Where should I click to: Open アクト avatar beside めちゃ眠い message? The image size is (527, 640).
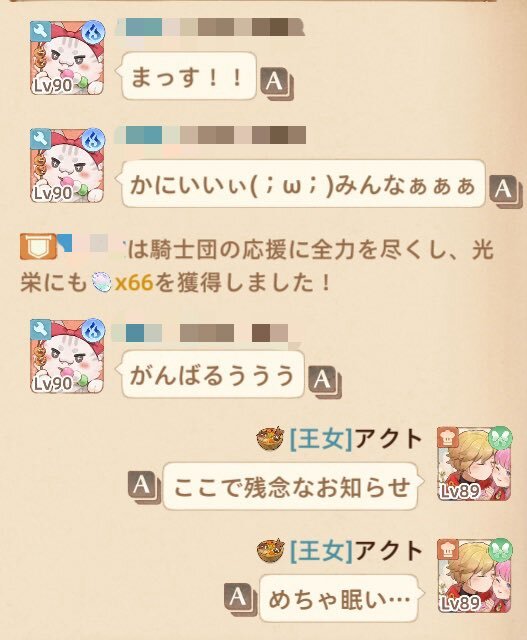click(x=474, y=576)
